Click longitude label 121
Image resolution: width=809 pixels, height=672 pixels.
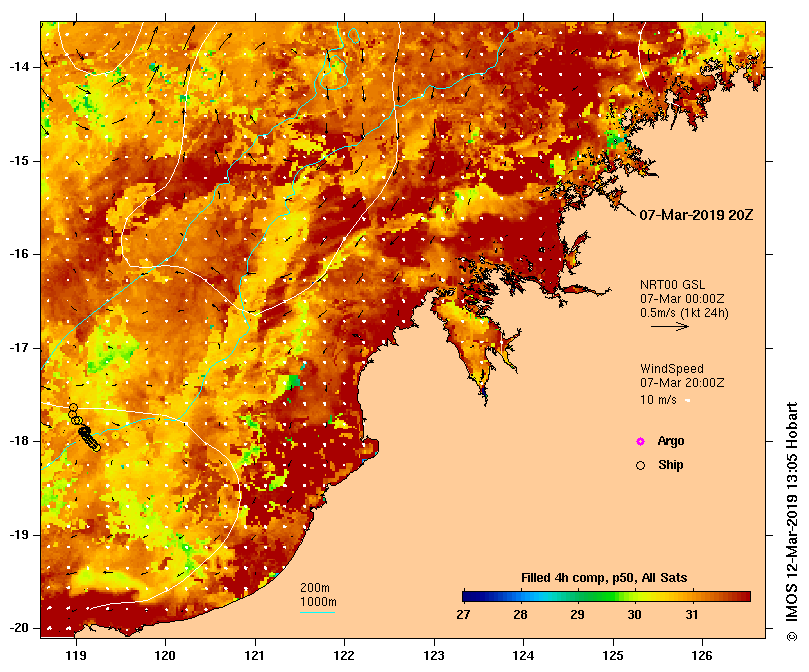point(255,655)
